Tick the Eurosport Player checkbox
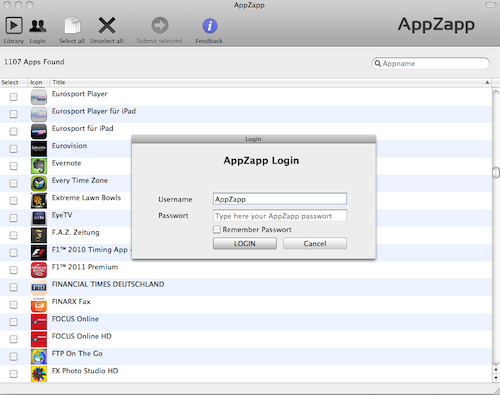 pyautogui.click(x=13, y=97)
